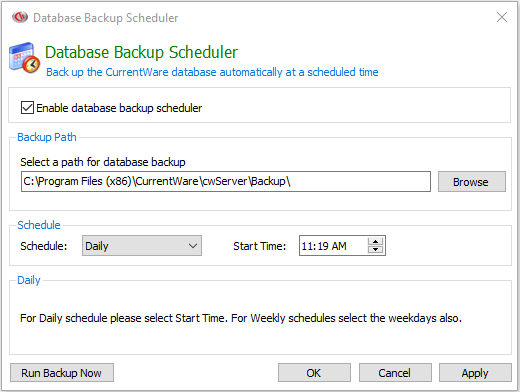
Task: Click the Daily schedule instruction text
Action: [x=241, y=318]
